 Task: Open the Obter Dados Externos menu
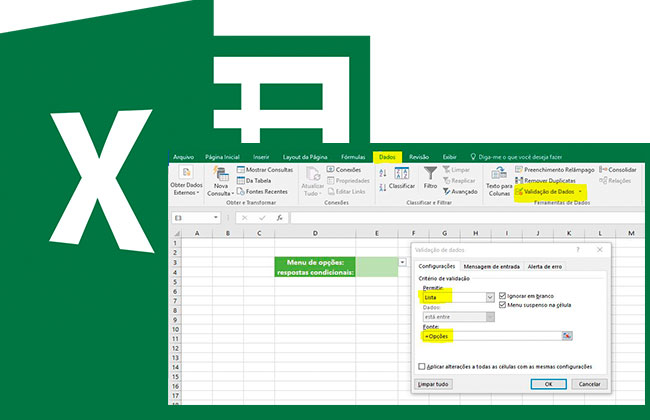186,181
